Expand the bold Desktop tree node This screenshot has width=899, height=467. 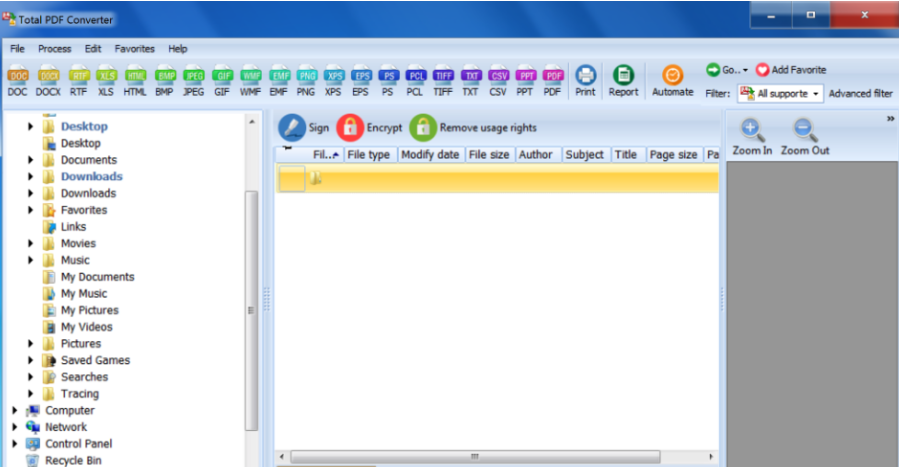[30, 127]
